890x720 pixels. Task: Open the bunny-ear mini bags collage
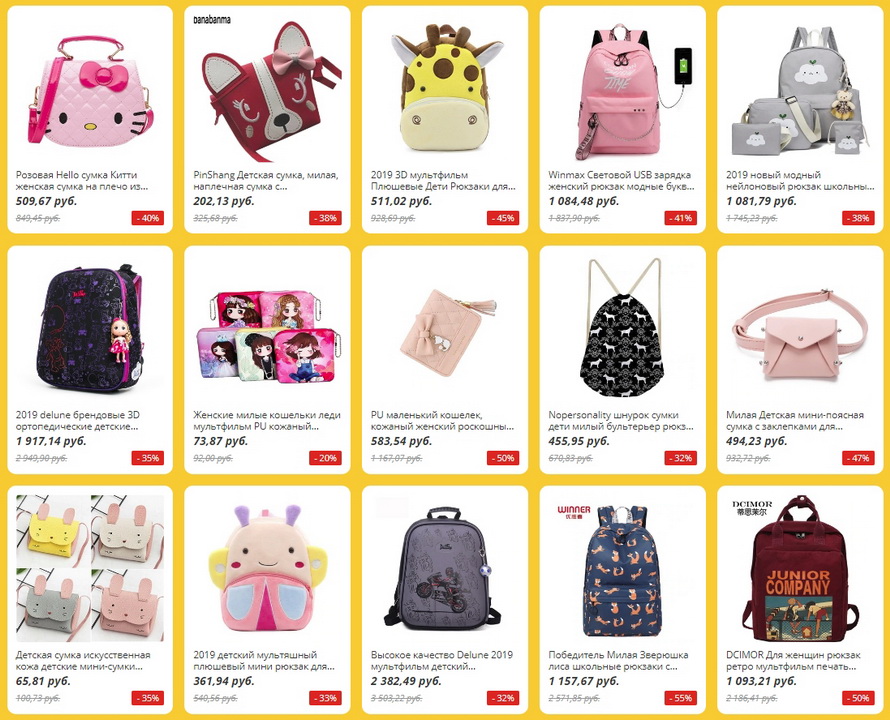pos(90,569)
